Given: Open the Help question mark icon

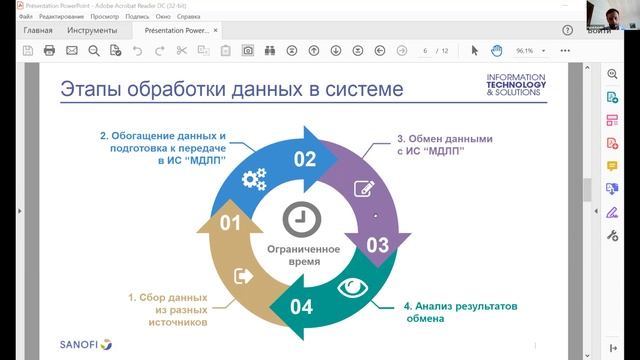Looking at the screenshot, I should pos(567,30).
